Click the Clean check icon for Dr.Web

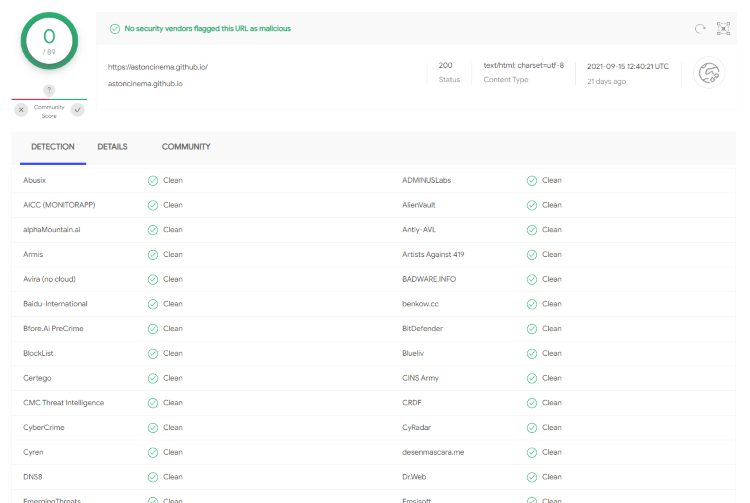pos(532,477)
